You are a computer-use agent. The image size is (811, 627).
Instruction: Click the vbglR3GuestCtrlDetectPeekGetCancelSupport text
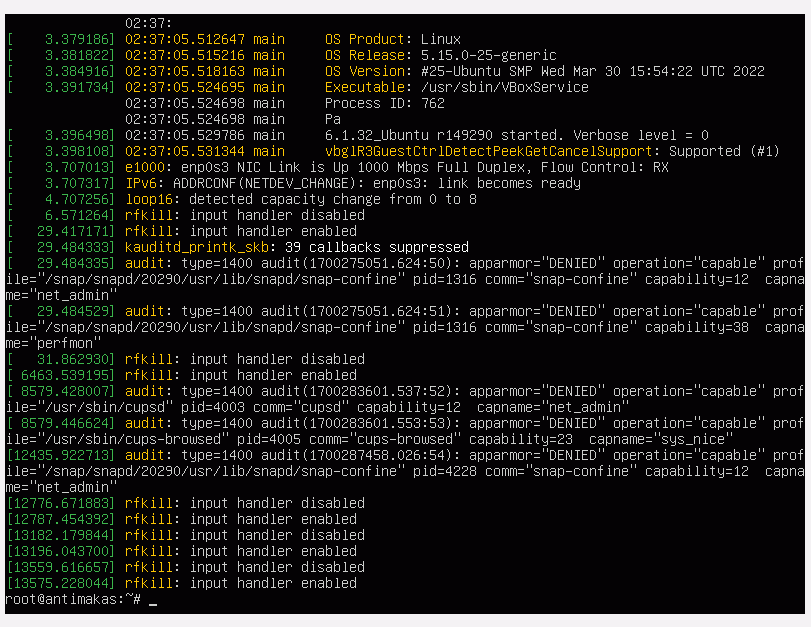pos(488,152)
